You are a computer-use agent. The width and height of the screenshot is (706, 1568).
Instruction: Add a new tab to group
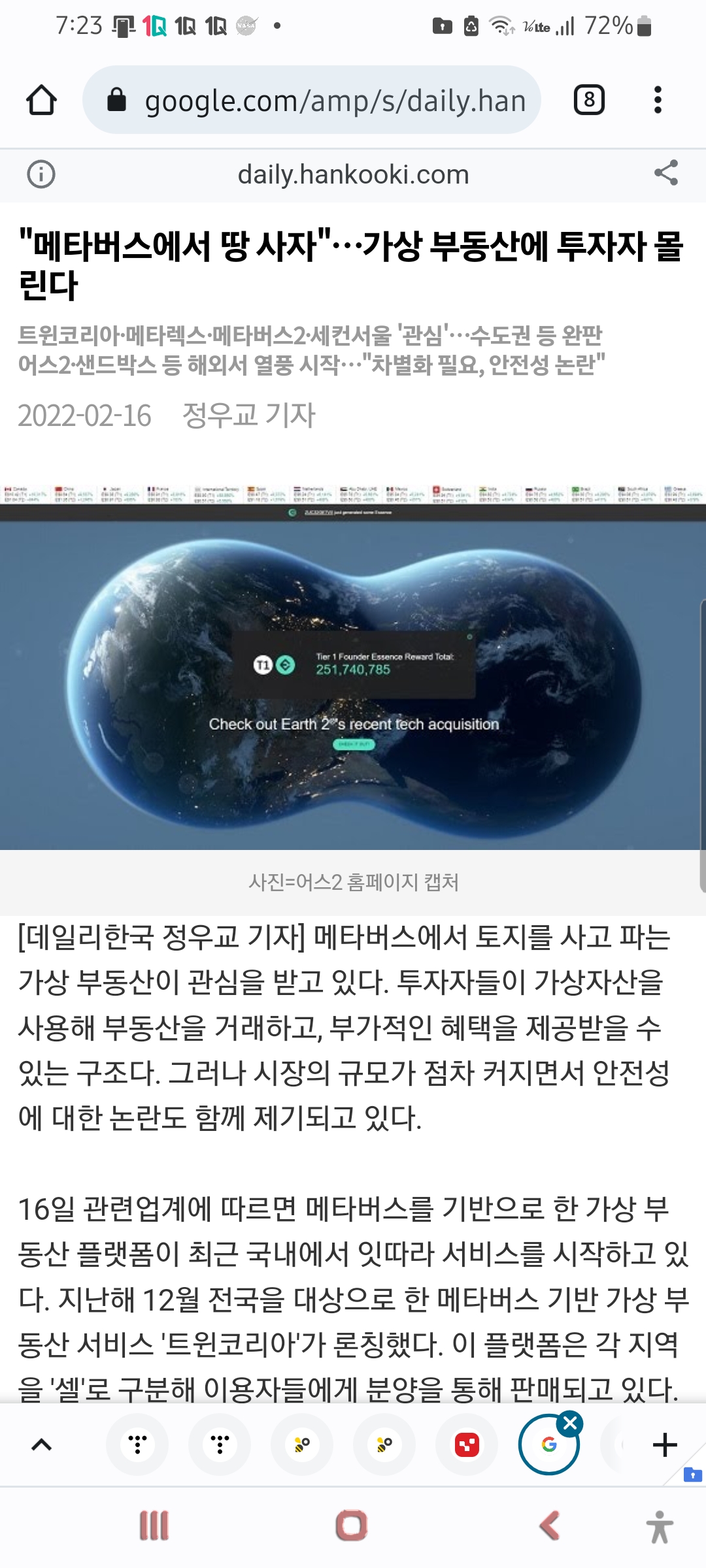(665, 1445)
